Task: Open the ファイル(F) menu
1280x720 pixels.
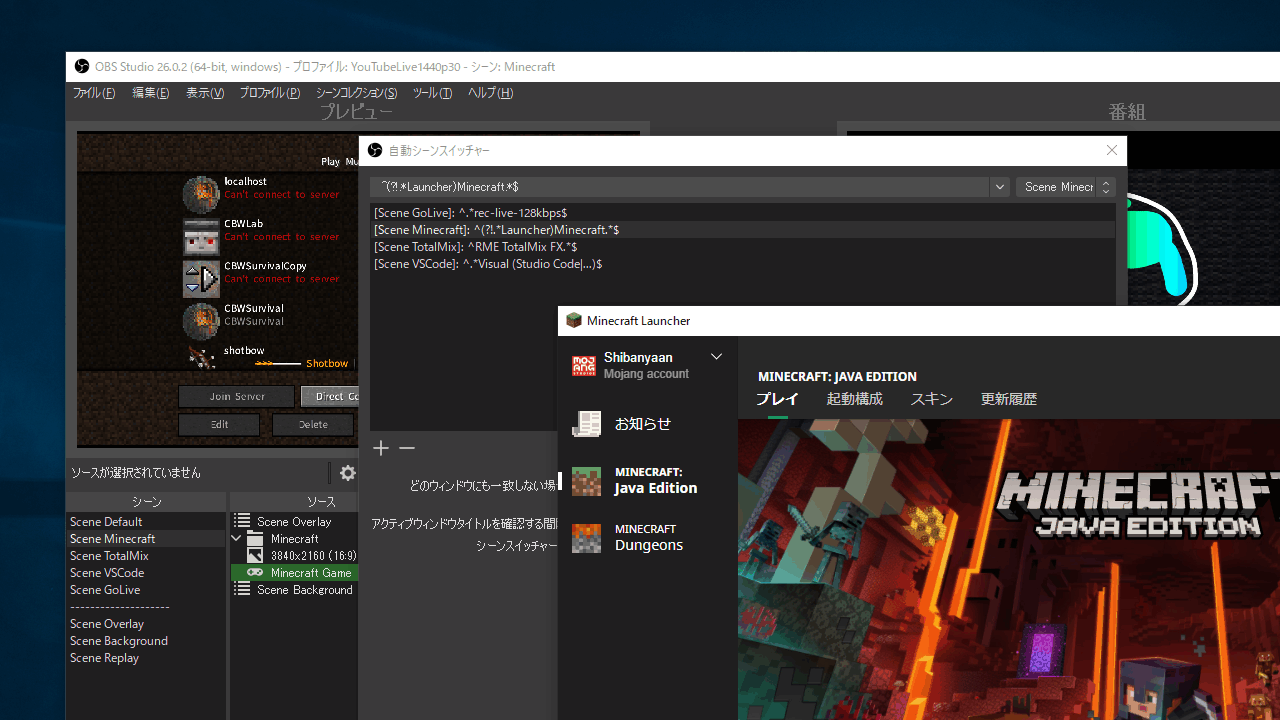Action: [94, 93]
